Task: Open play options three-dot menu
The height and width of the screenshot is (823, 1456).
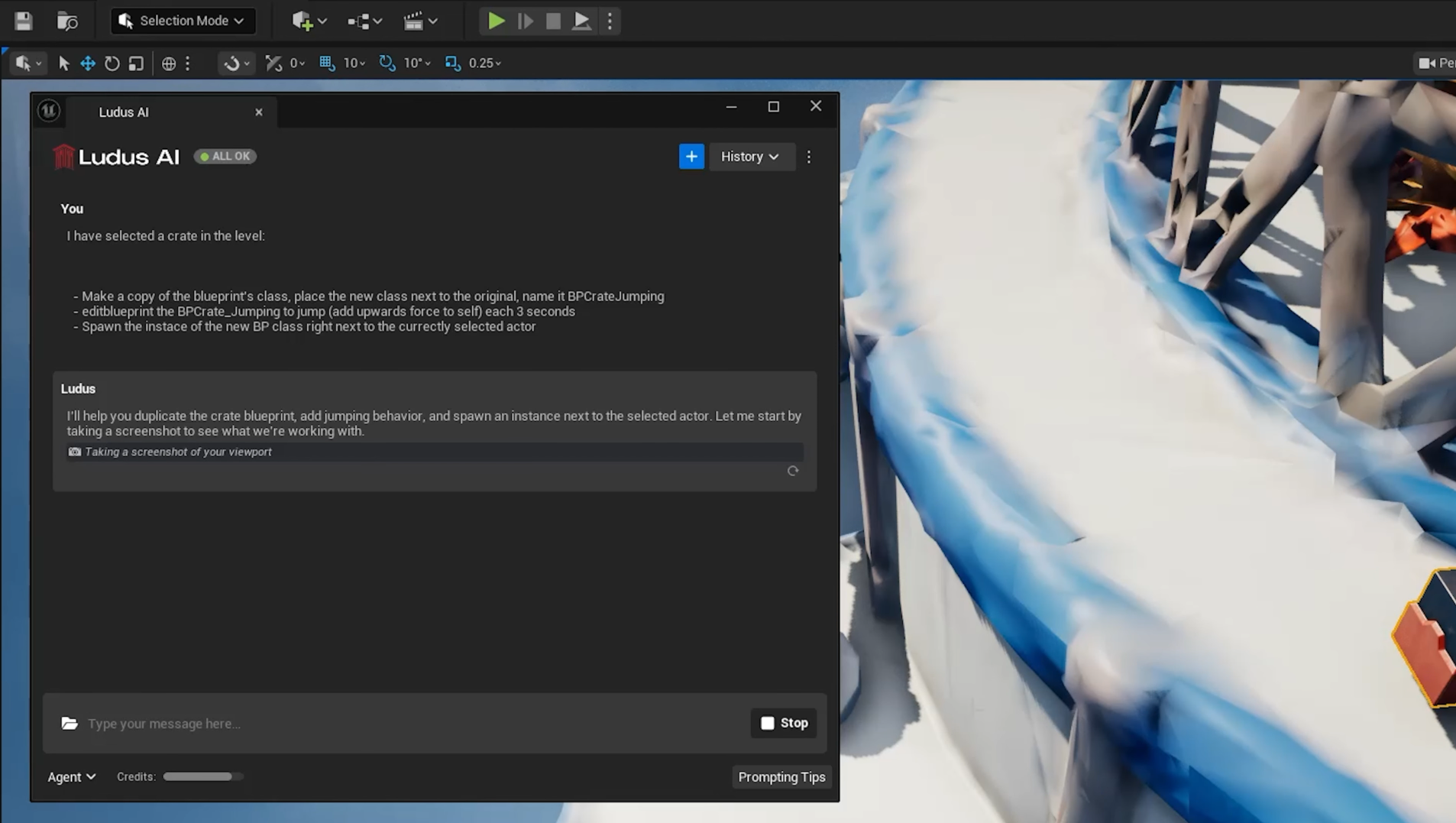Action: (610, 21)
